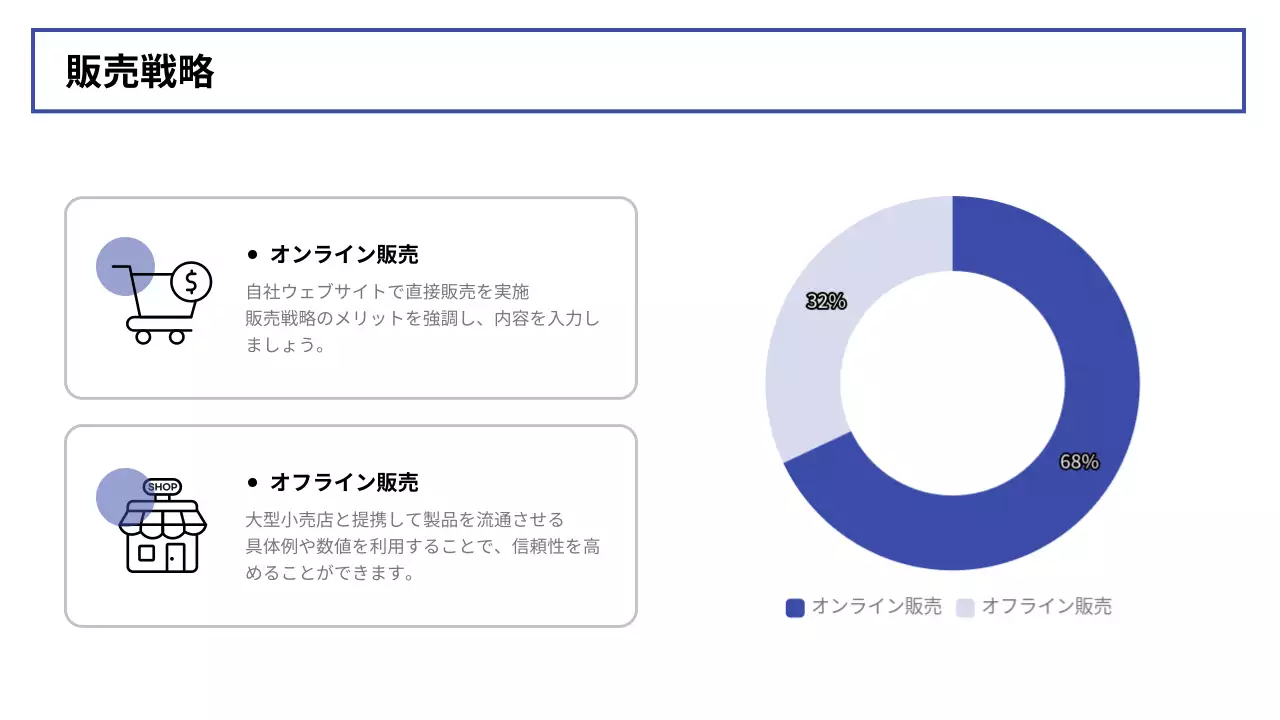This screenshot has width=1280, height=720.
Task: Click the 32% data label on the chart
Action: coord(826,302)
